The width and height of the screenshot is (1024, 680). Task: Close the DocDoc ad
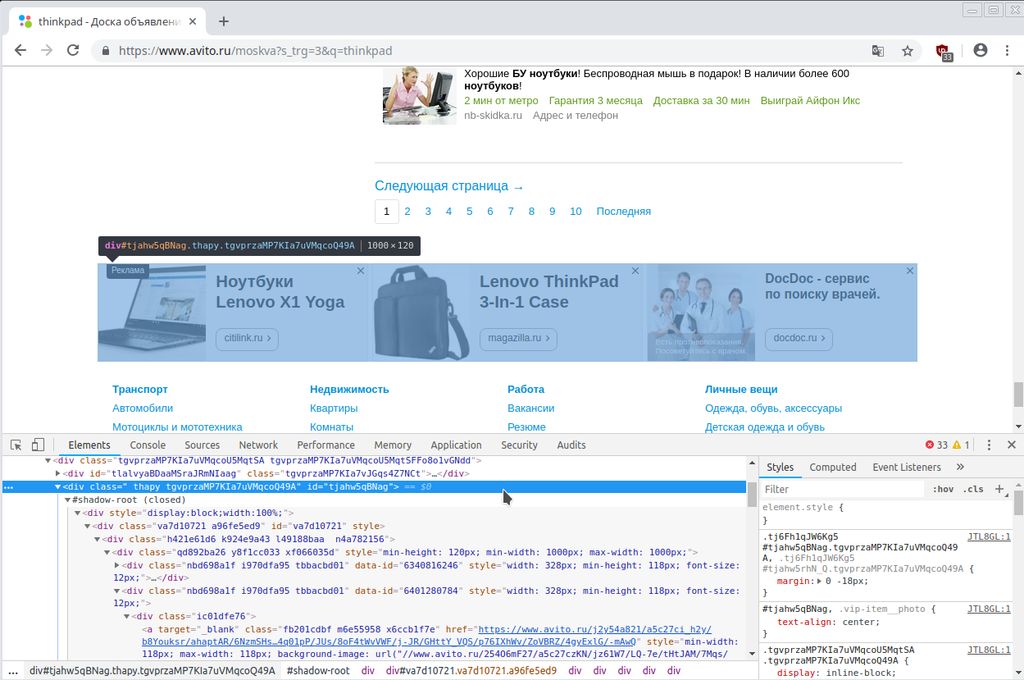(x=910, y=270)
